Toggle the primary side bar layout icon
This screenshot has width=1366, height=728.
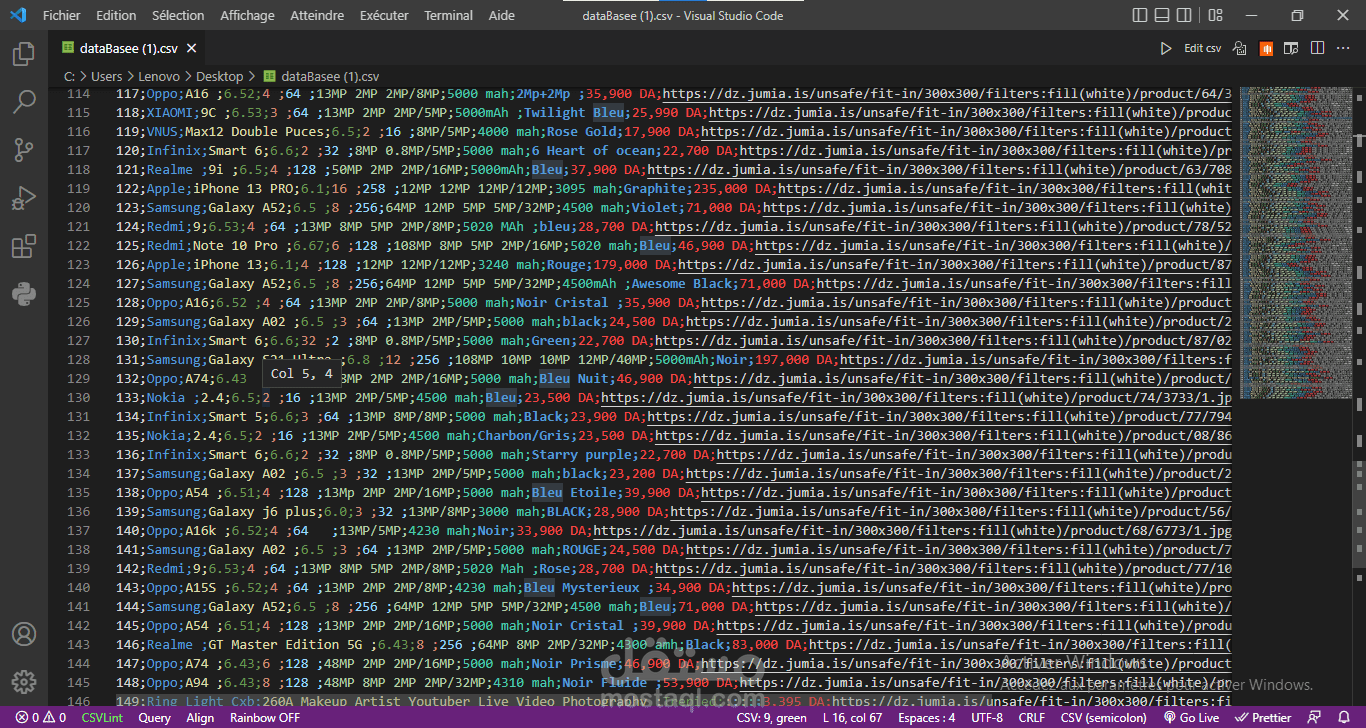[1141, 15]
